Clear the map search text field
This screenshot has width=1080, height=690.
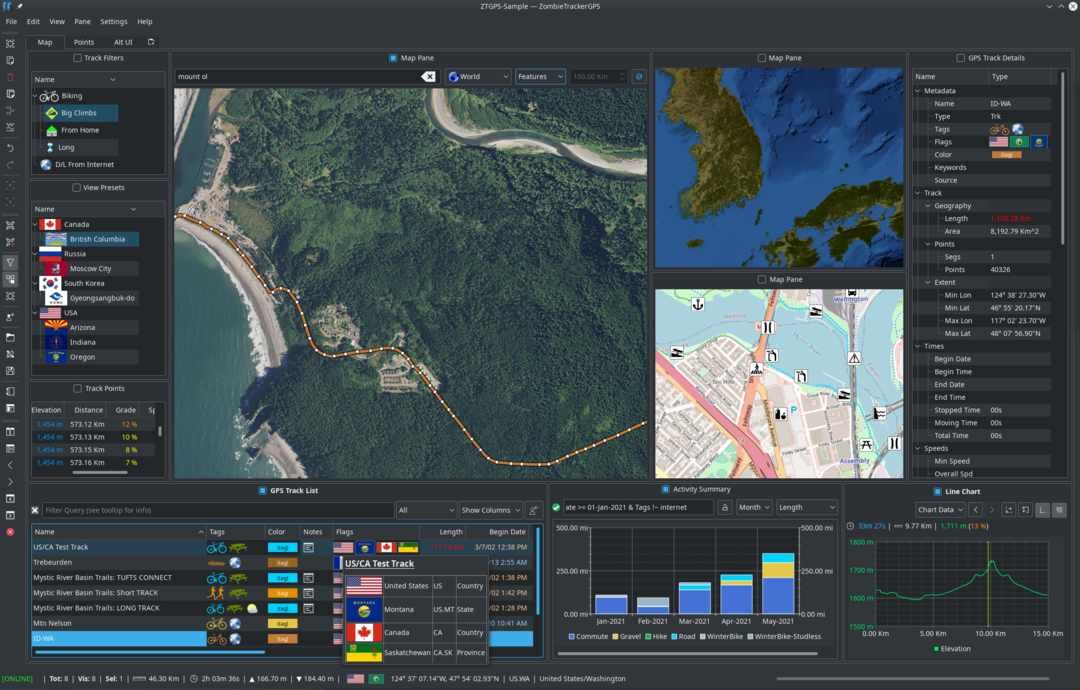428,76
